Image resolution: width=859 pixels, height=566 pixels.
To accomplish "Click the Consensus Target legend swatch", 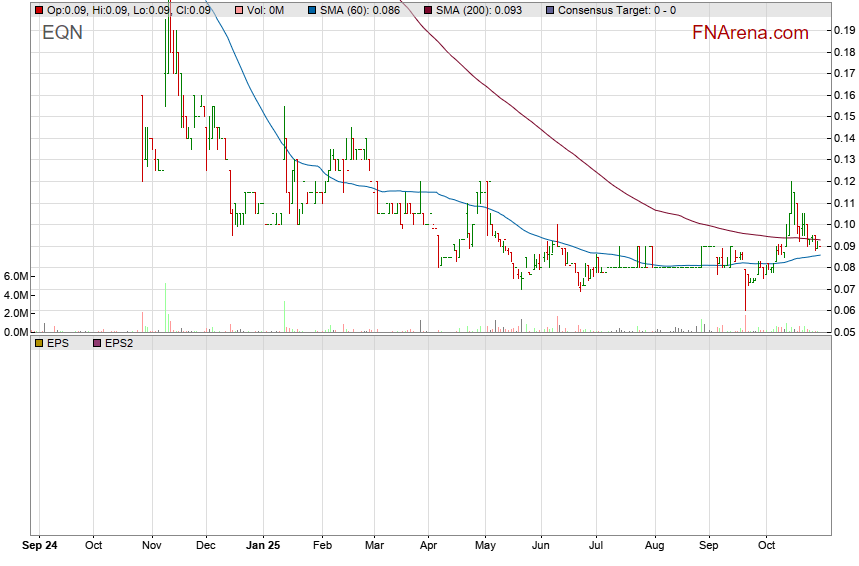I will point(548,10).
